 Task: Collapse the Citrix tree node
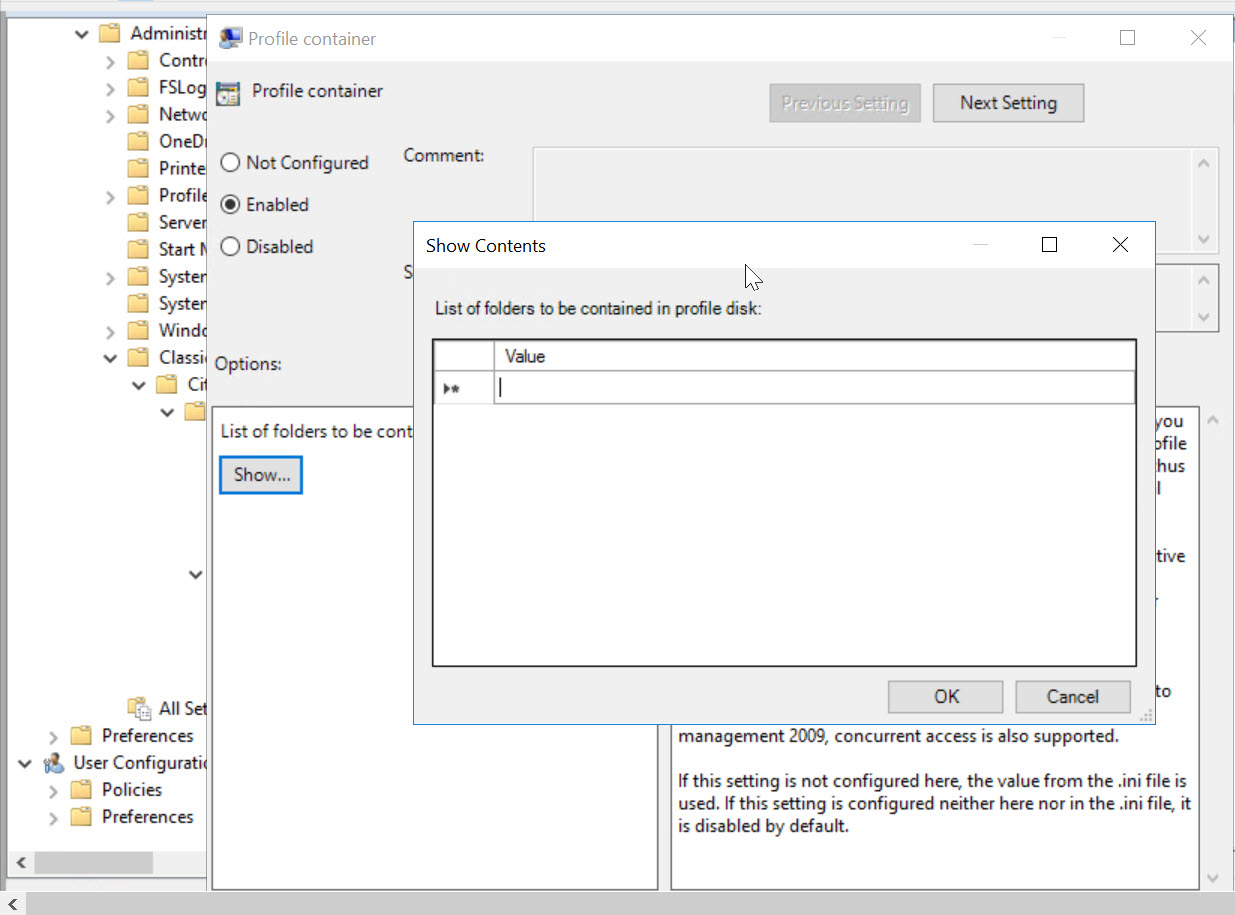click(x=139, y=385)
